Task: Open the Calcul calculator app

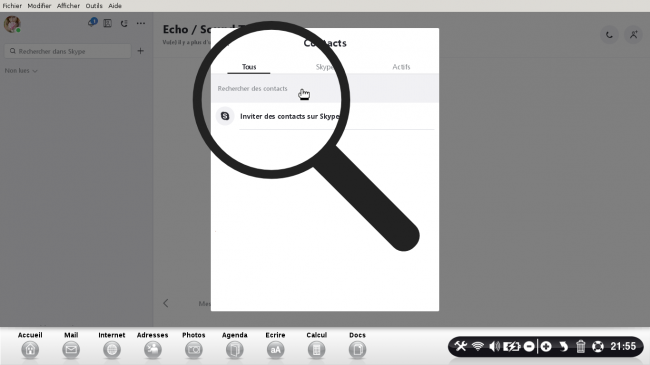Action: (x=316, y=350)
